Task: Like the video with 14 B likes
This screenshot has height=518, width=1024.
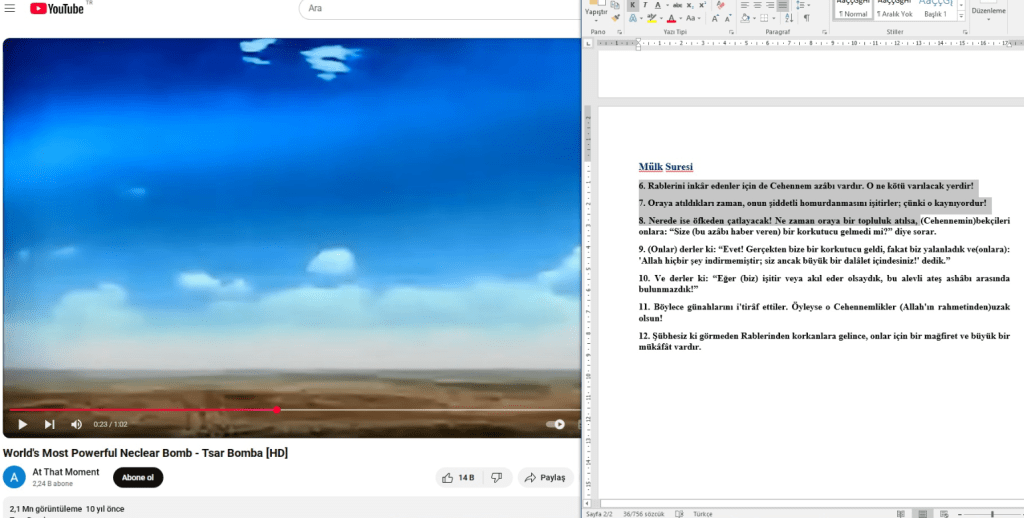Action: pos(458,478)
